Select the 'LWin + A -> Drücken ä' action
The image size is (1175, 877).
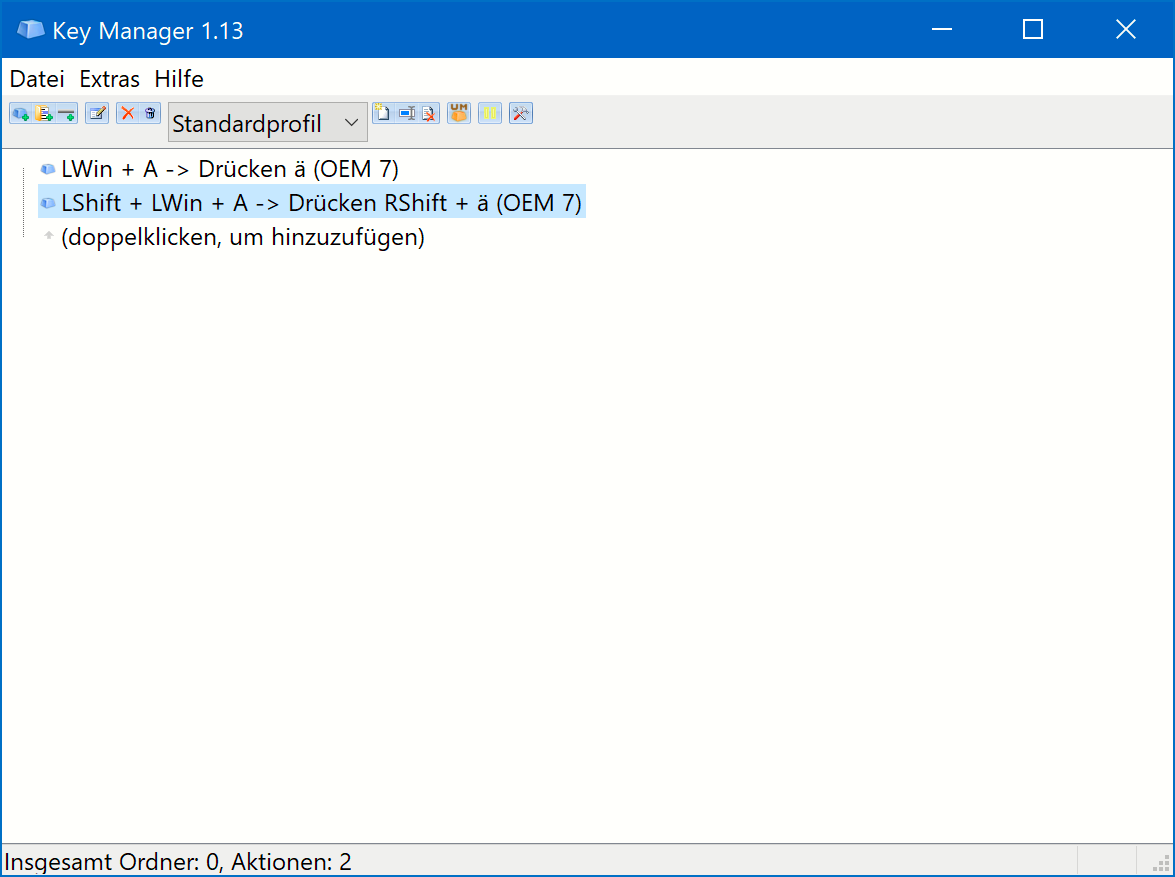click(230, 169)
